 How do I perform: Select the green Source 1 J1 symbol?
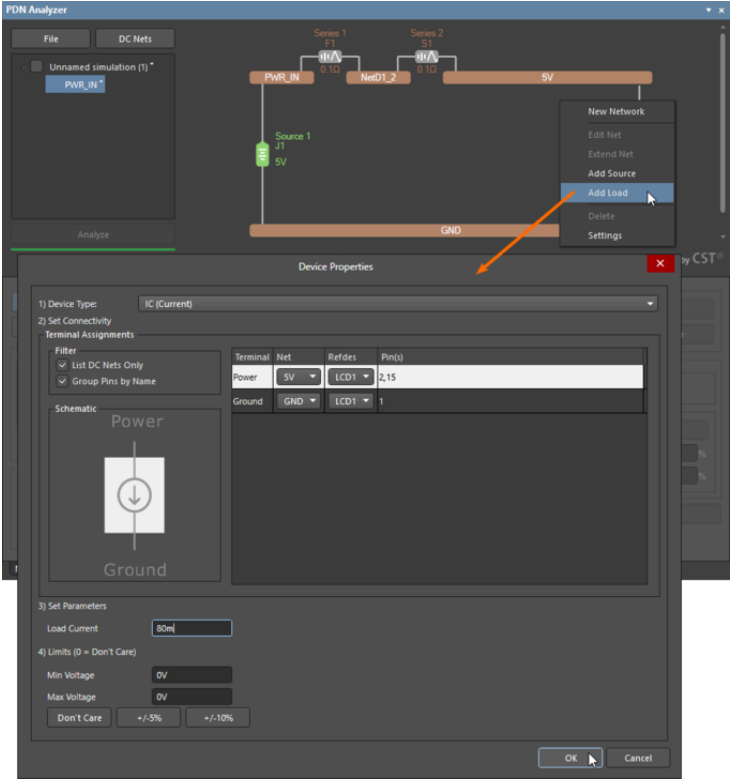coord(262,154)
